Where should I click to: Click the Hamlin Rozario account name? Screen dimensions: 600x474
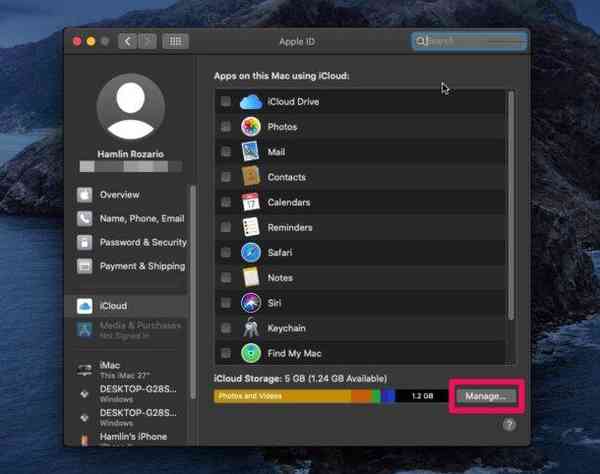click(130, 154)
